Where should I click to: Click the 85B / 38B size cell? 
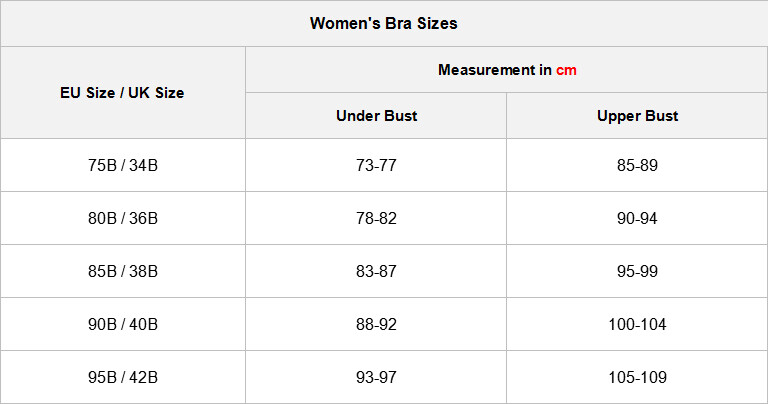(x=122, y=271)
